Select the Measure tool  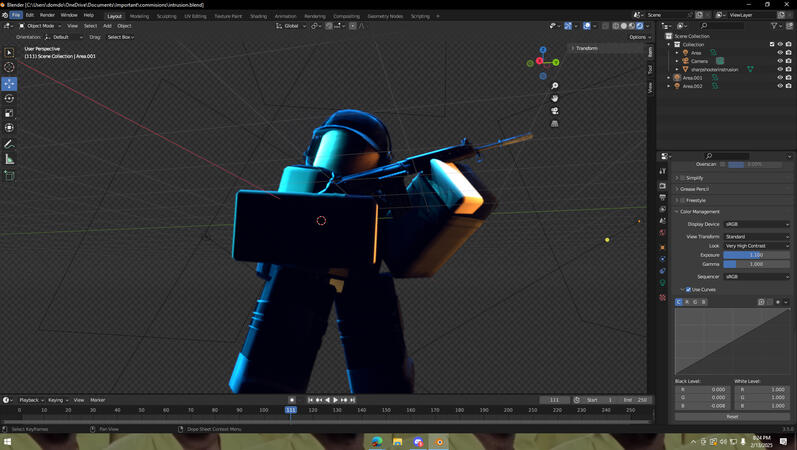(9, 159)
